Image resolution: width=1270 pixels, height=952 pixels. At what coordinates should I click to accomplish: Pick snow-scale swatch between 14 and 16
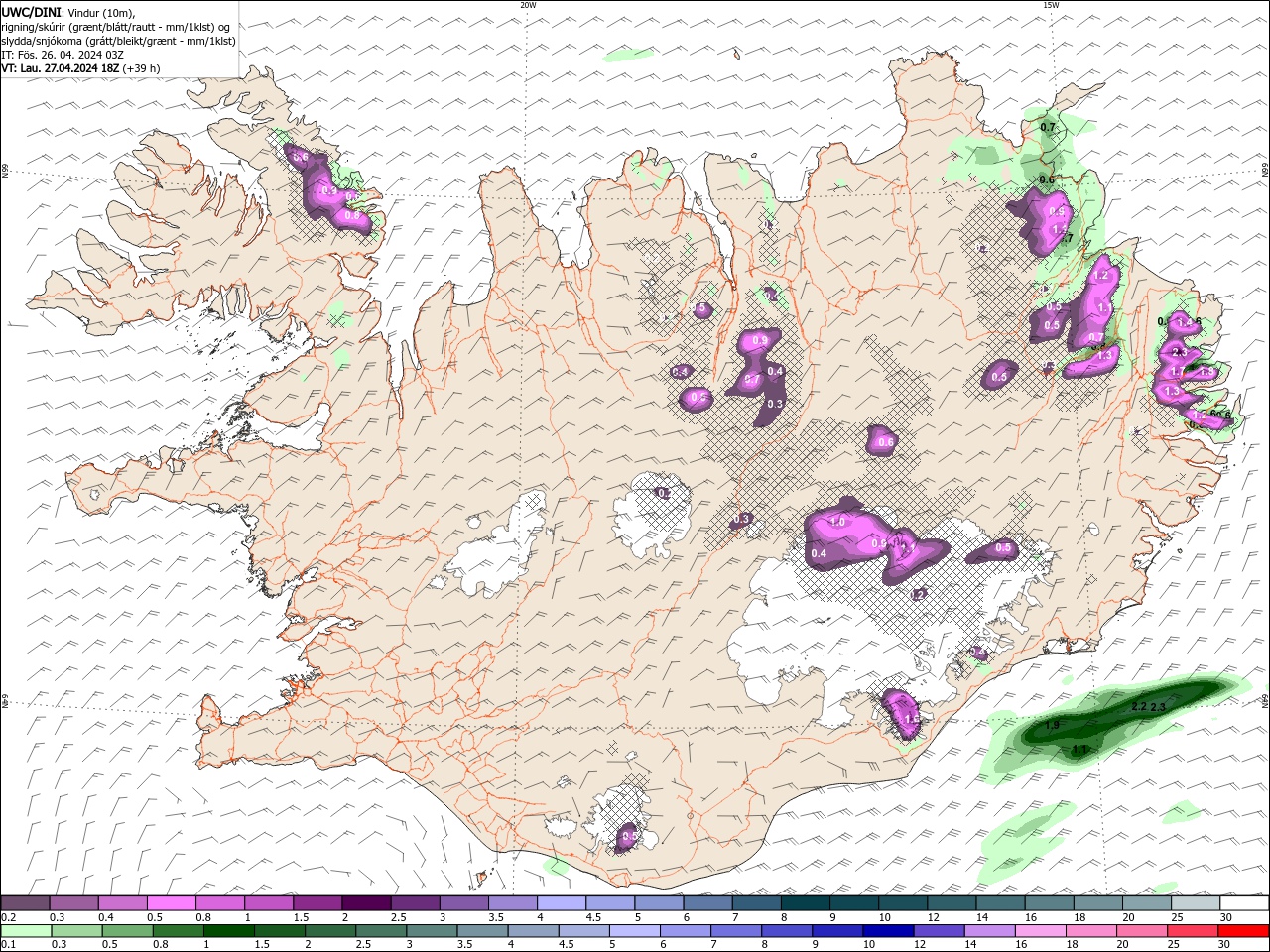click(1000, 902)
